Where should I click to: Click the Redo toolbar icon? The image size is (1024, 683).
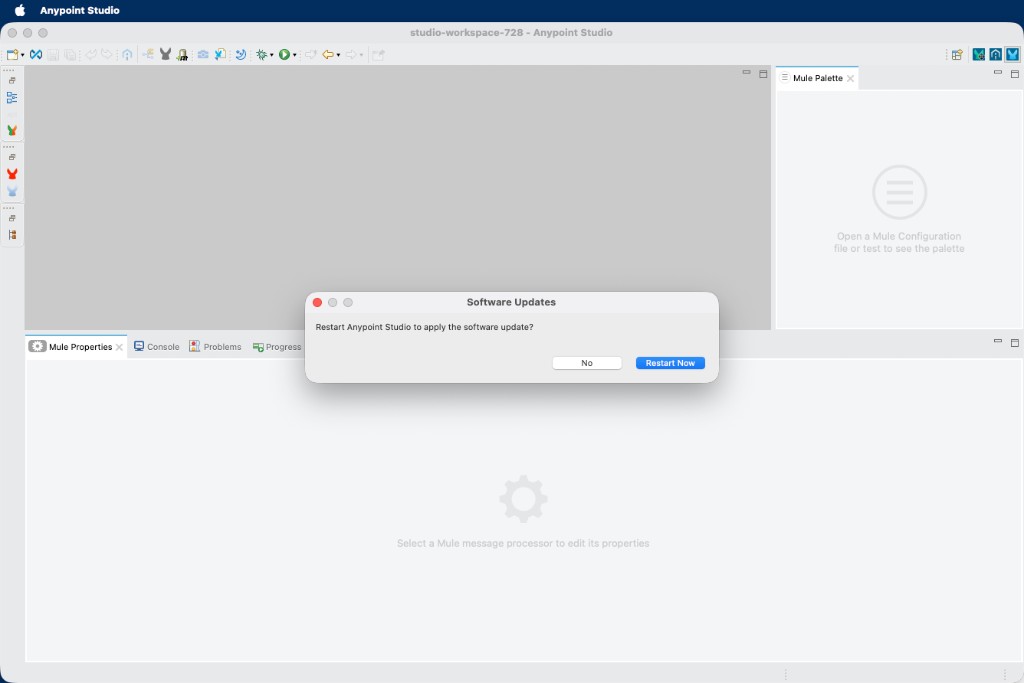pos(107,55)
